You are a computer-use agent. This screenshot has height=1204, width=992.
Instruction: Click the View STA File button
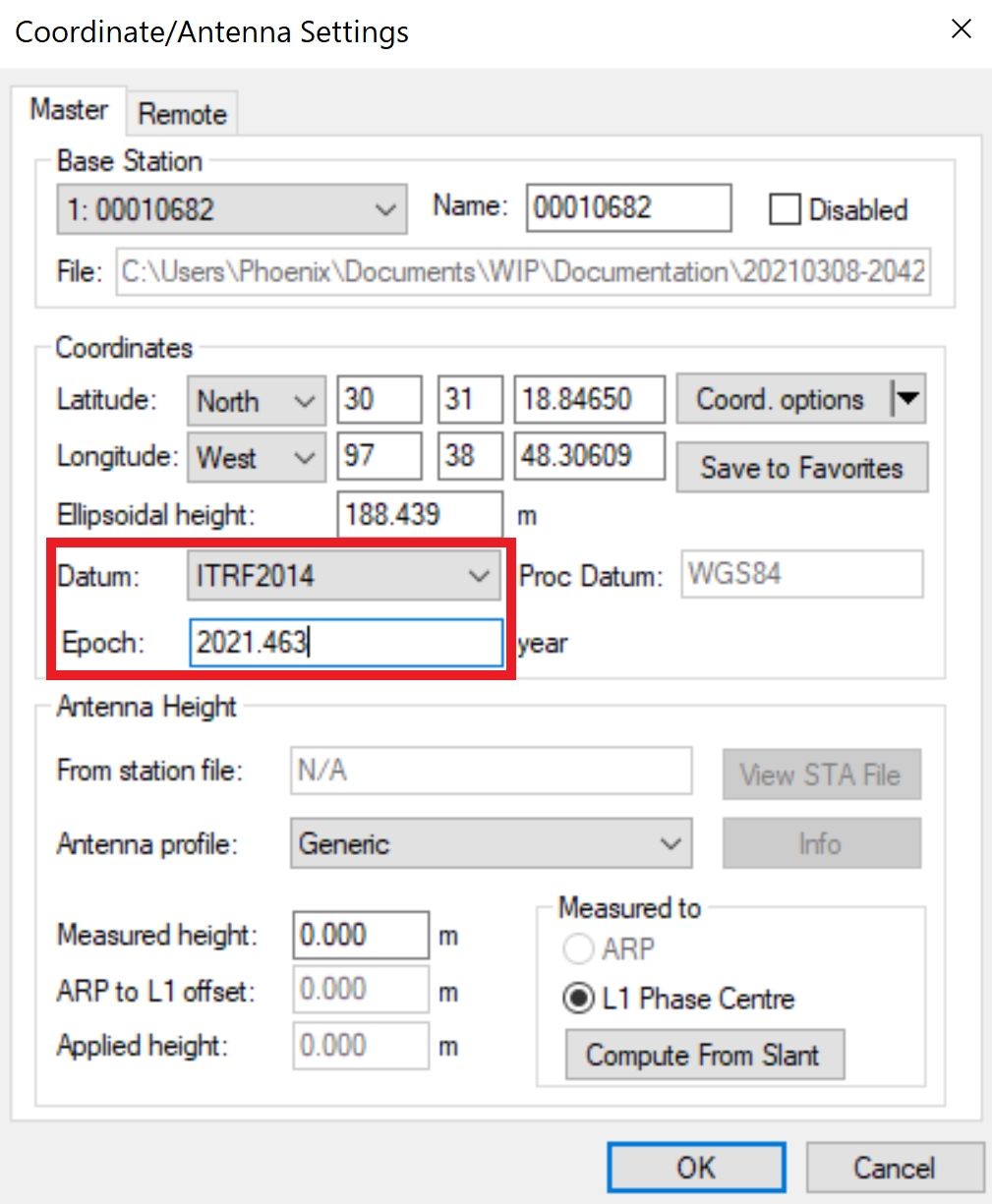coord(822,774)
